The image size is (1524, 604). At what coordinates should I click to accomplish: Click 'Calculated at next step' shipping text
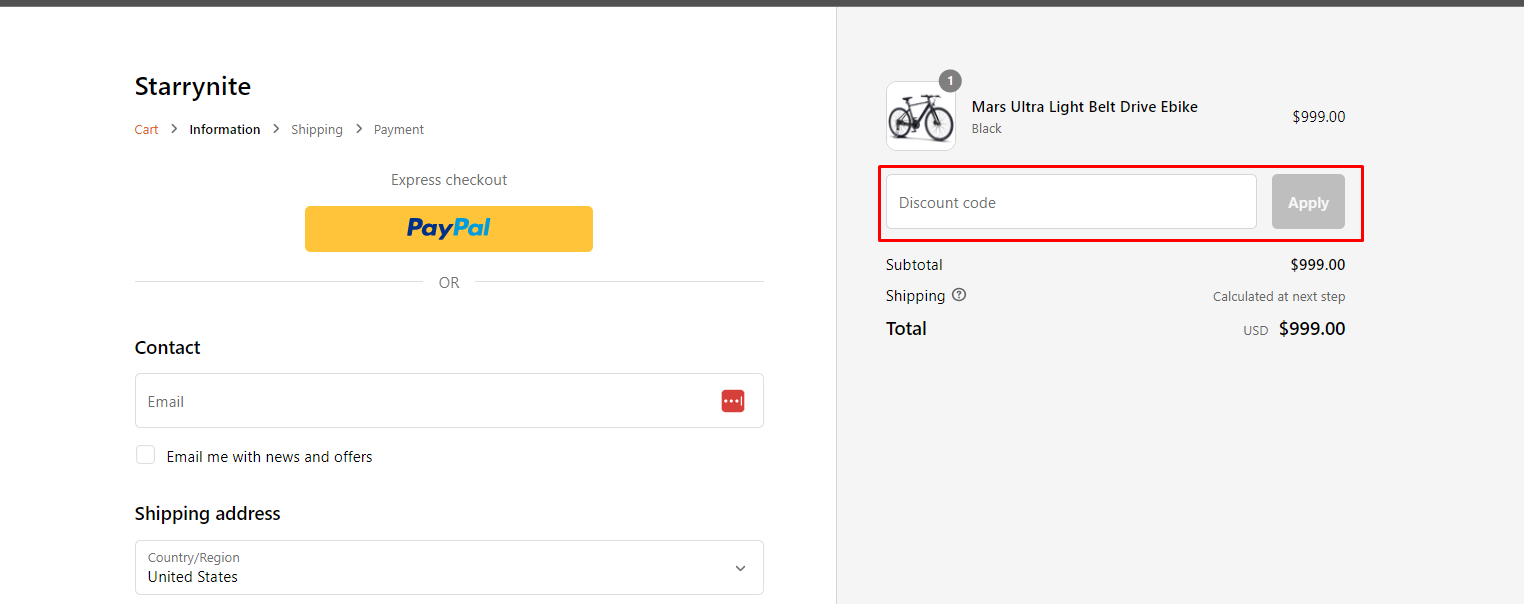click(1279, 297)
